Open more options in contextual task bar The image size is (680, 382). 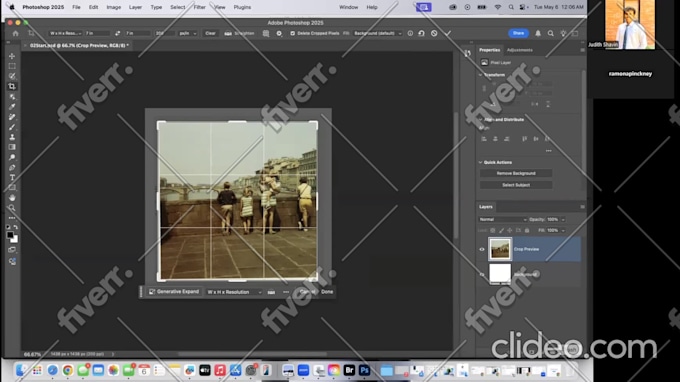pos(286,292)
